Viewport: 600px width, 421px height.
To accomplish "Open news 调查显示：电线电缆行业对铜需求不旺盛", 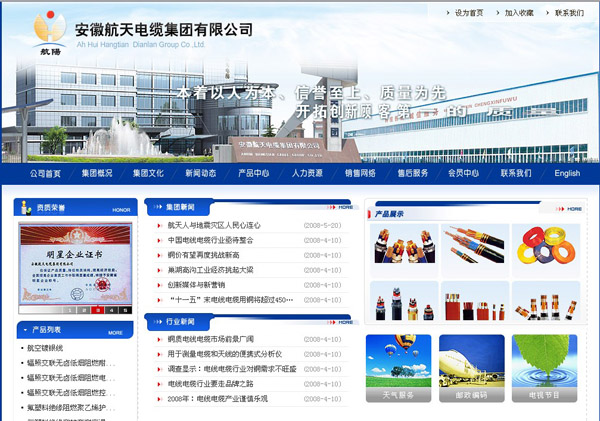I will click(x=232, y=369).
